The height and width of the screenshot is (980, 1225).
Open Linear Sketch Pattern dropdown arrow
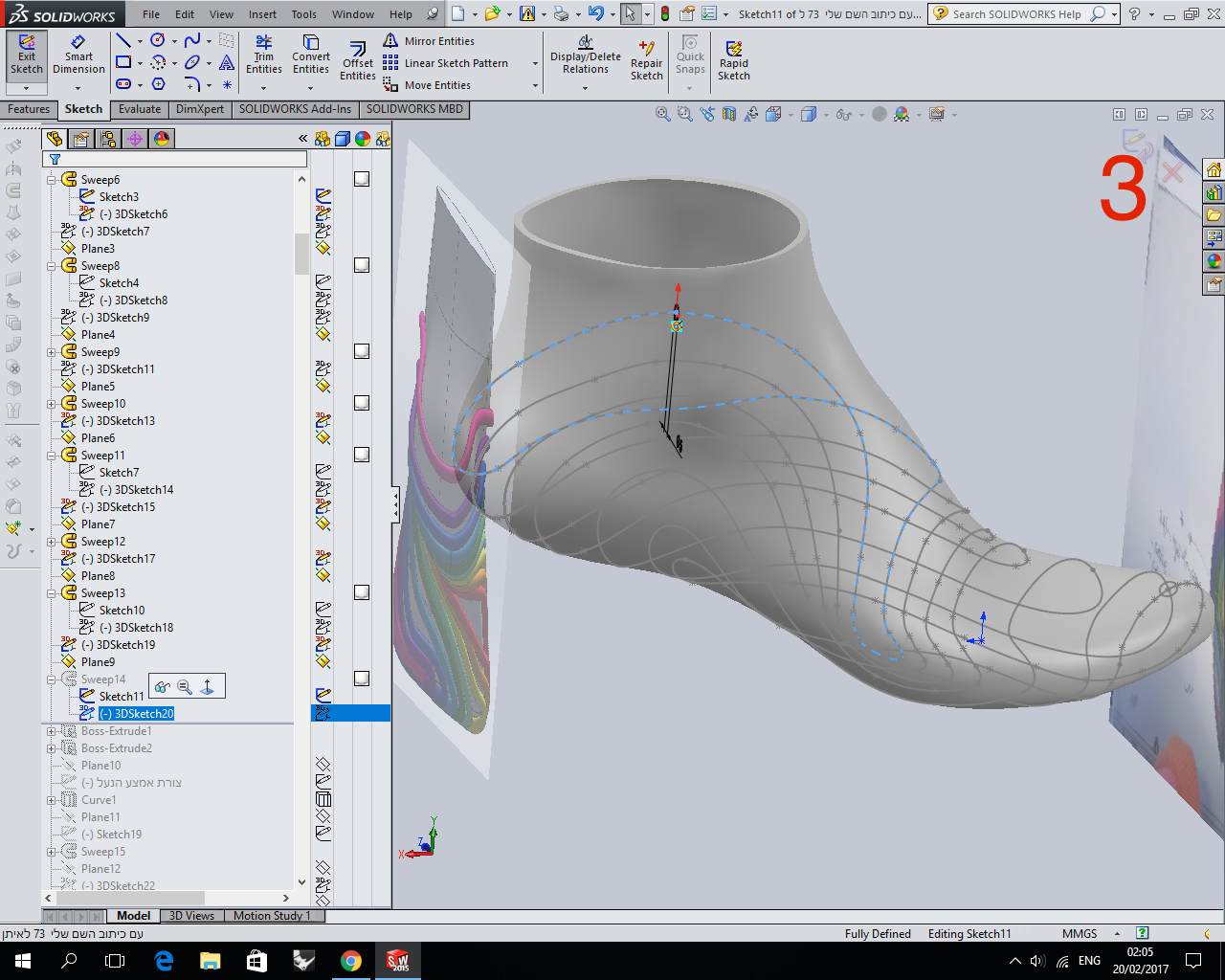(x=534, y=63)
